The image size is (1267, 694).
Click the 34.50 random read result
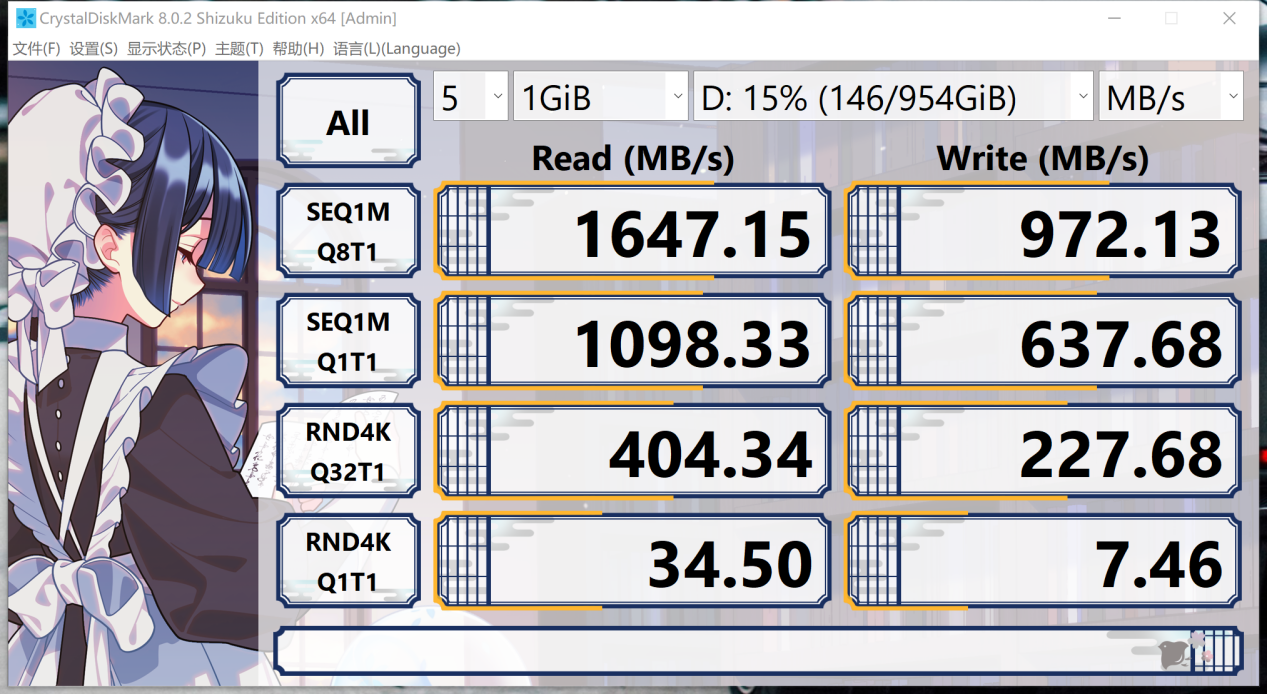point(633,561)
